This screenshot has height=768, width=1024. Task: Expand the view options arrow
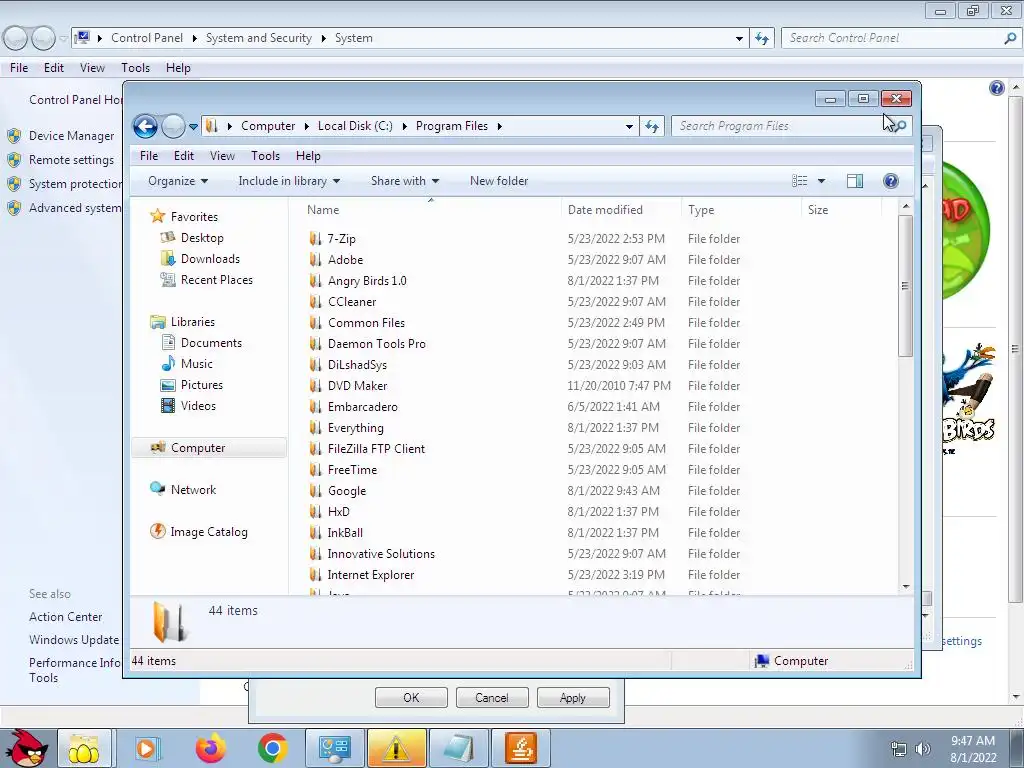click(x=822, y=181)
